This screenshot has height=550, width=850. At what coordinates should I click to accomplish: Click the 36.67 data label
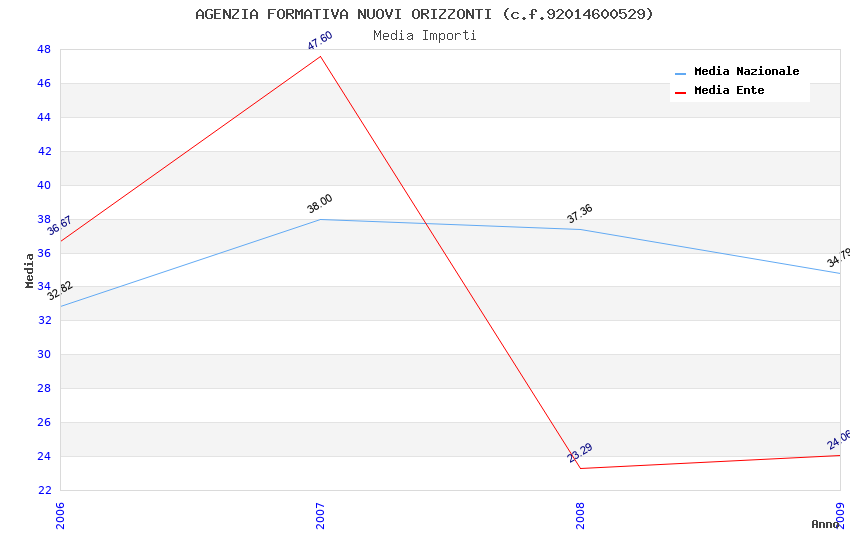click(x=60, y=225)
